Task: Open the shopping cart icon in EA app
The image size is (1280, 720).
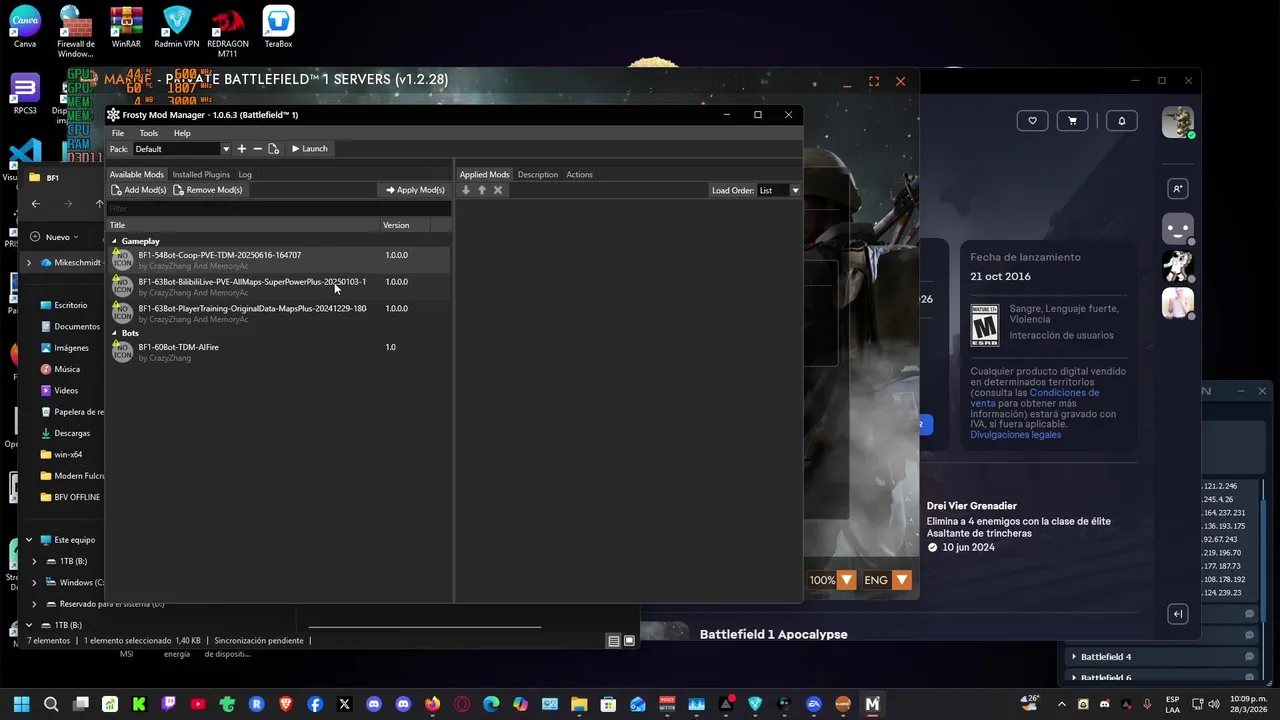Action: tap(1072, 121)
